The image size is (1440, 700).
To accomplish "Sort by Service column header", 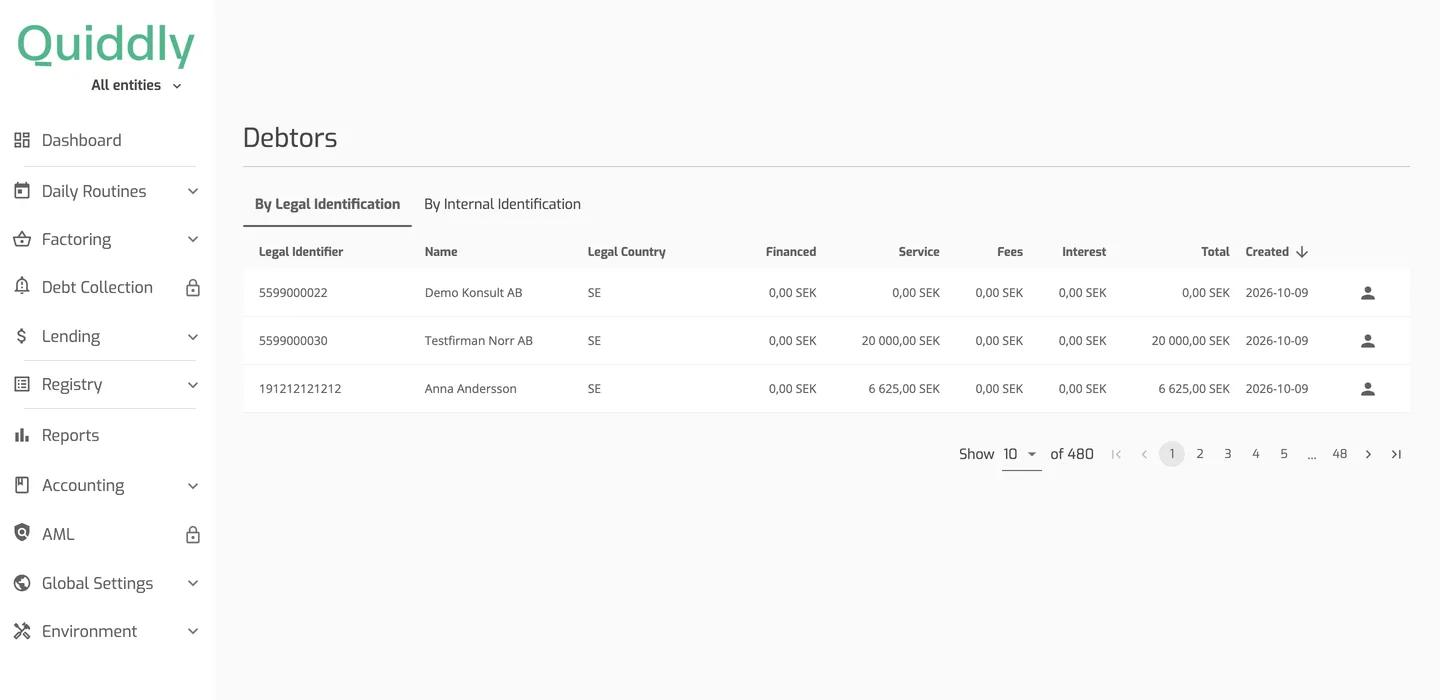I will tap(919, 252).
